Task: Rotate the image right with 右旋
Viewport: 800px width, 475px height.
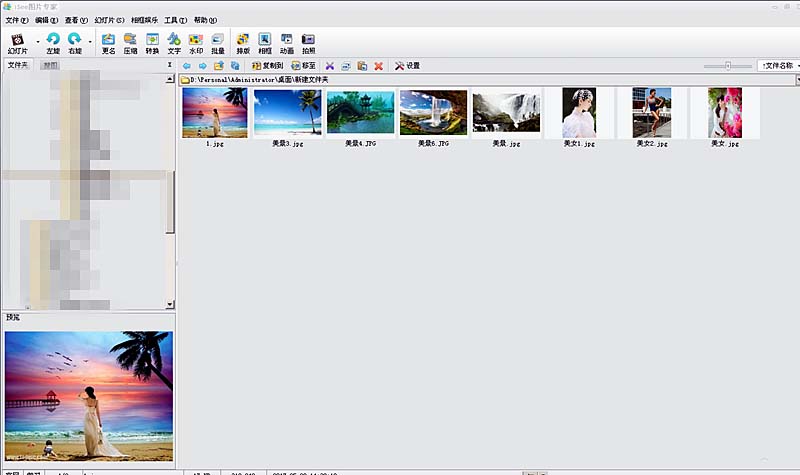Action: (75, 43)
